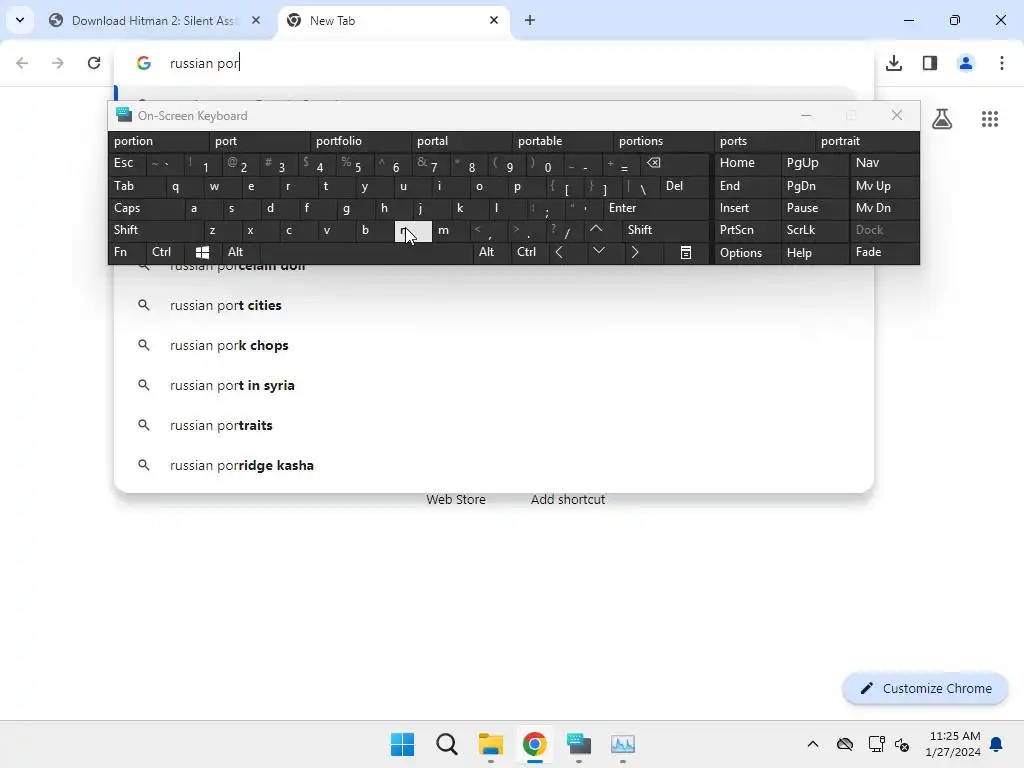Select suggestion 'russian porridge kasha'
Screen dimensions: 1024x768
(494, 465)
